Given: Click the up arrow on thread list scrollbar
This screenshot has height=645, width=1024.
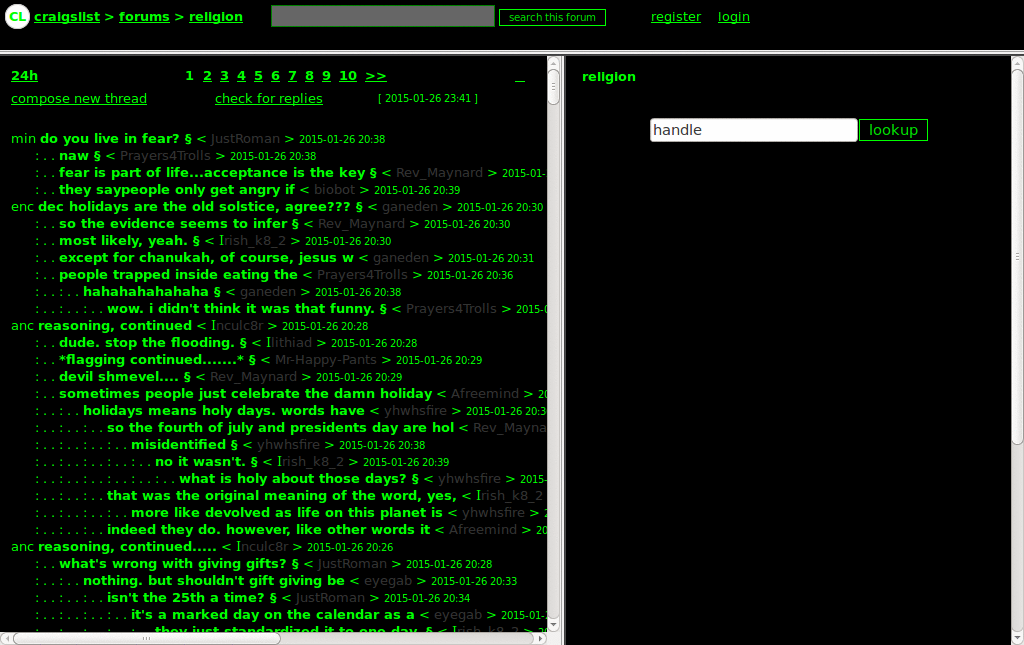Looking at the screenshot, I should [554, 63].
